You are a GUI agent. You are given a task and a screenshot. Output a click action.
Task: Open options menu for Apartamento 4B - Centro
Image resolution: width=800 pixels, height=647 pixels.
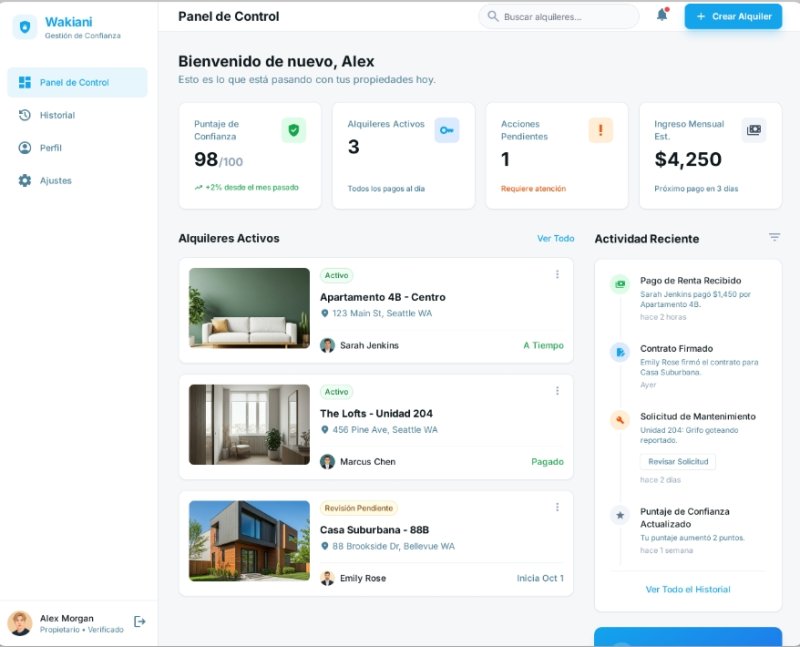pos(557,275)
